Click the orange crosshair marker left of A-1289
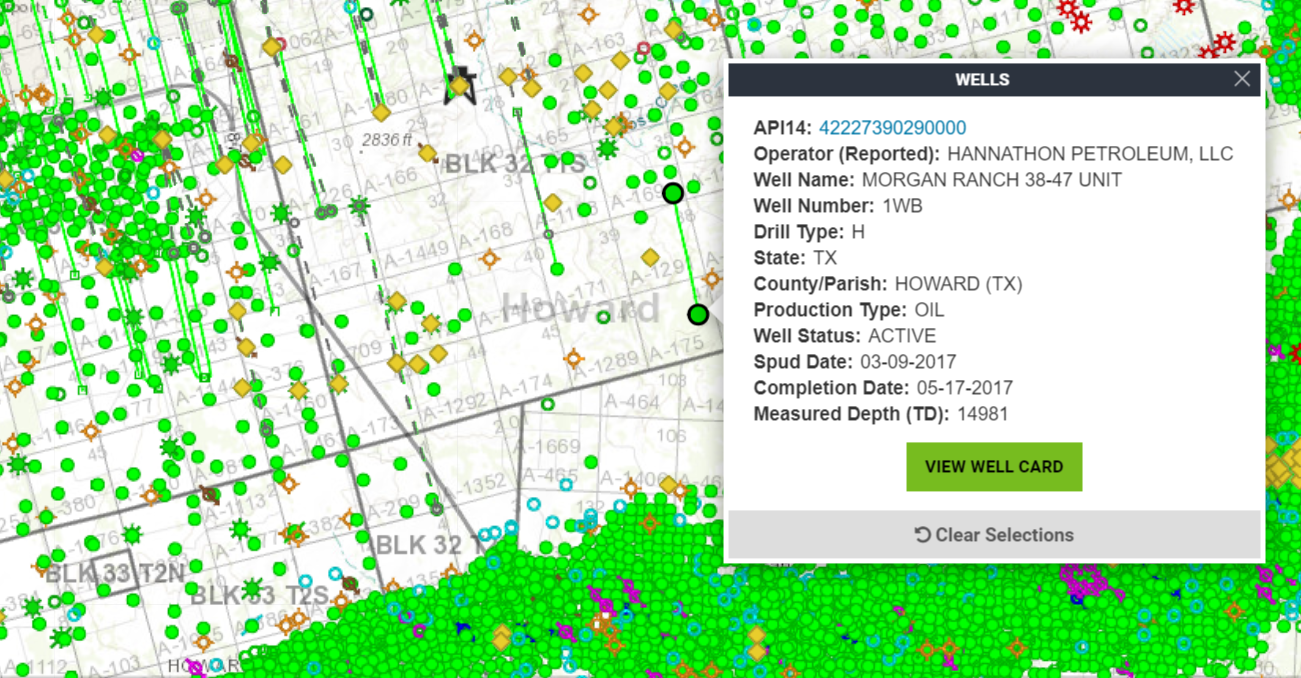Viewport: 1301px width, 678px height. click(x=573, y=358)
